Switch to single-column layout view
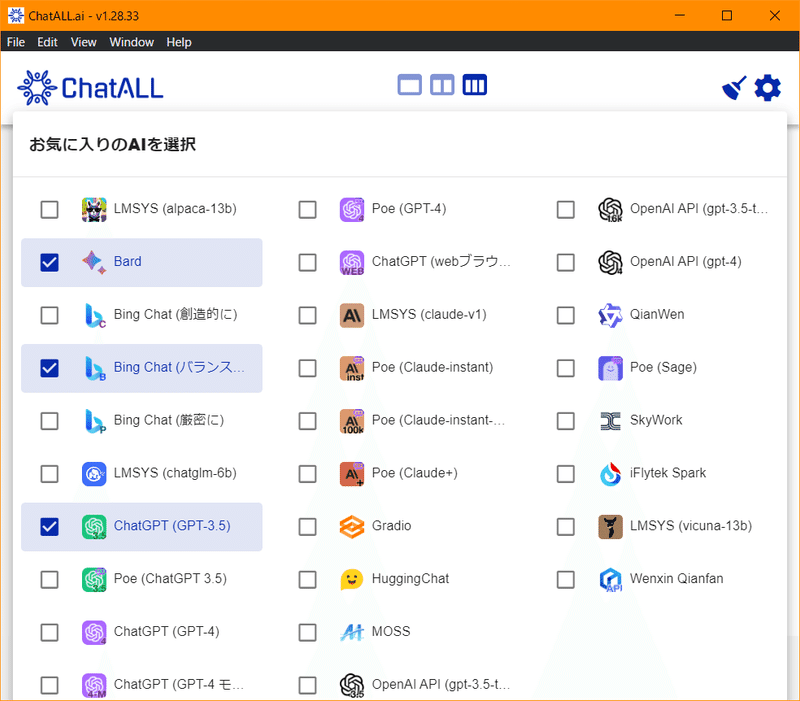The width and height of the screenshot is (800, 701). (409, 86)
